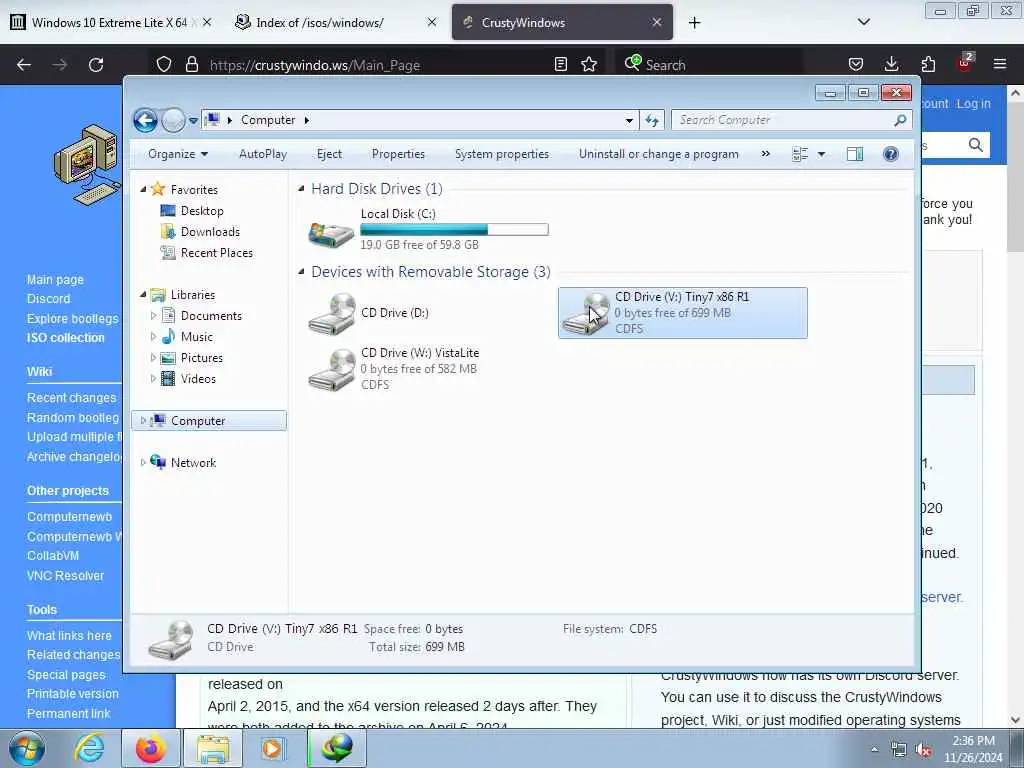Click the Firefox back button
Viewport: 1024px width, 768px height.
click(x=24, y=65)
